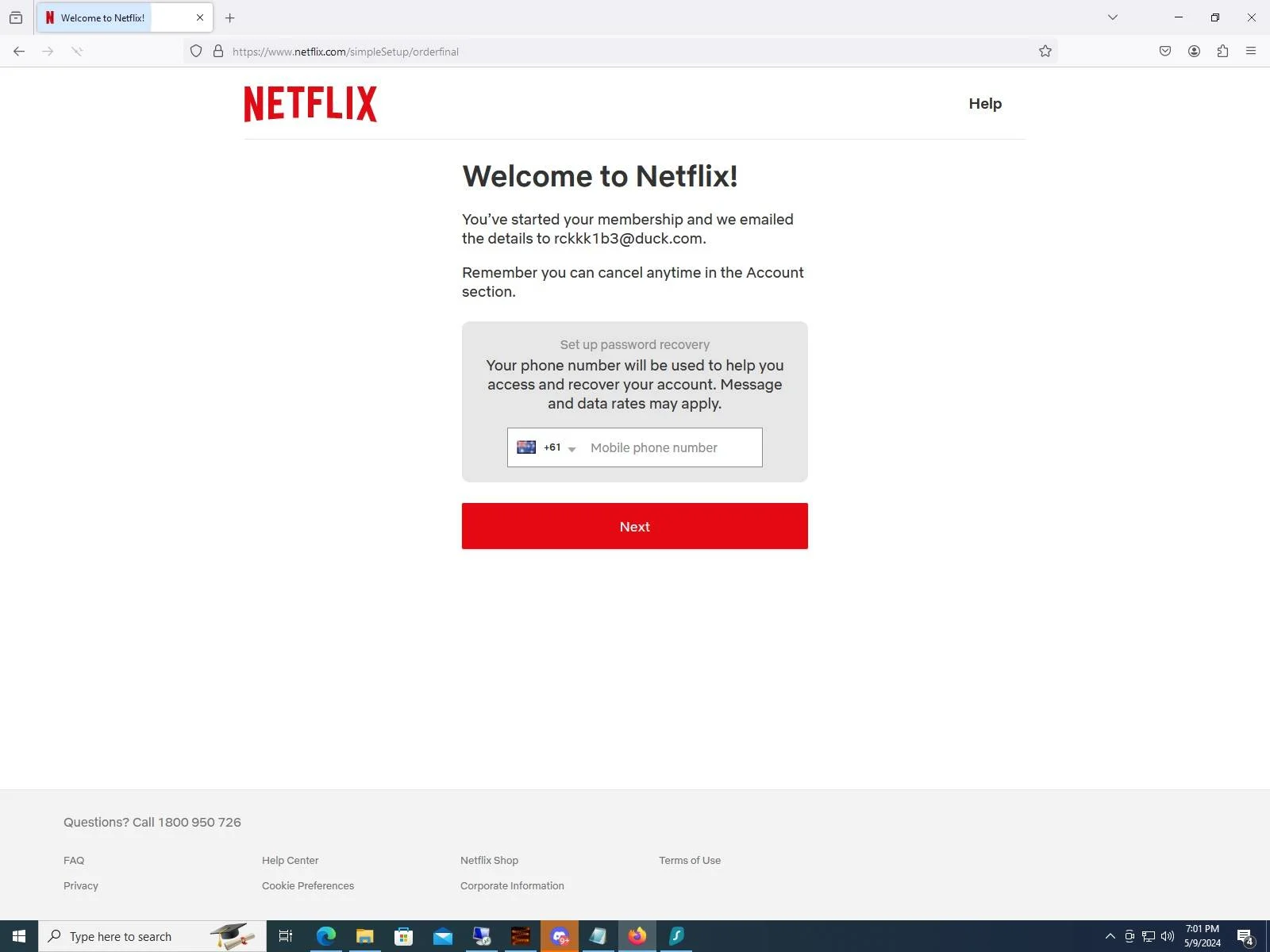
Task: Close the Welcome to Netflix! tab
Action: click(200, 17)
